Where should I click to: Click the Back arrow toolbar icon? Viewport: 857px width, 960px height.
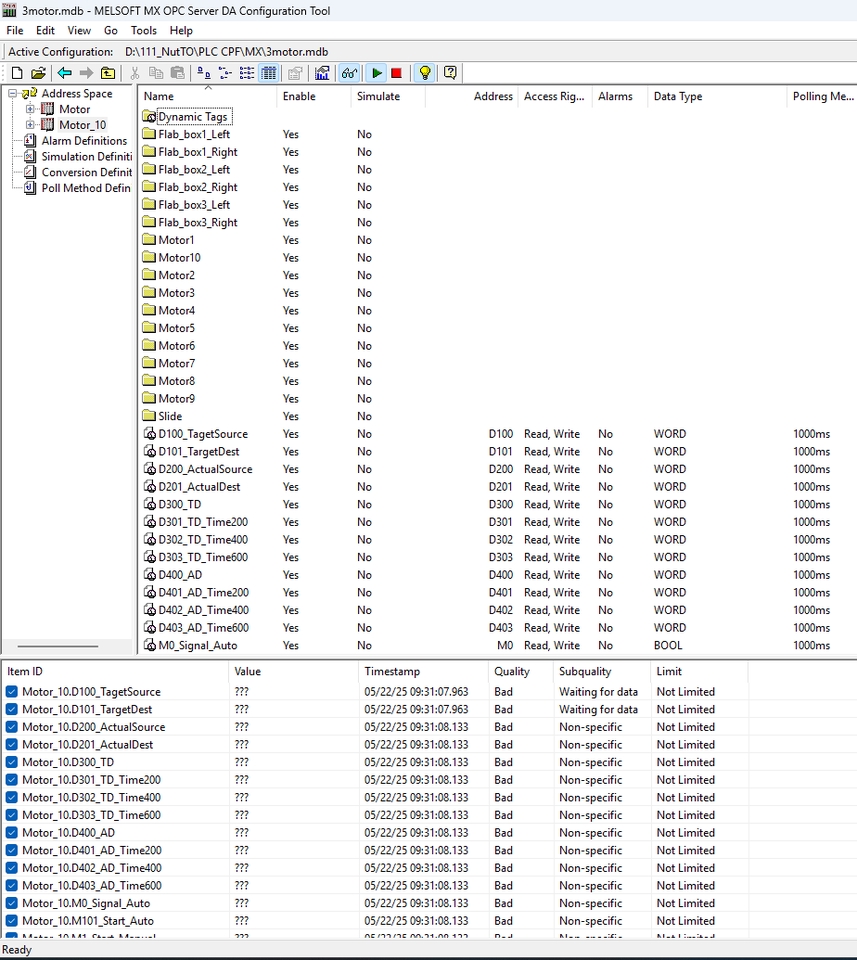point(65,73)
